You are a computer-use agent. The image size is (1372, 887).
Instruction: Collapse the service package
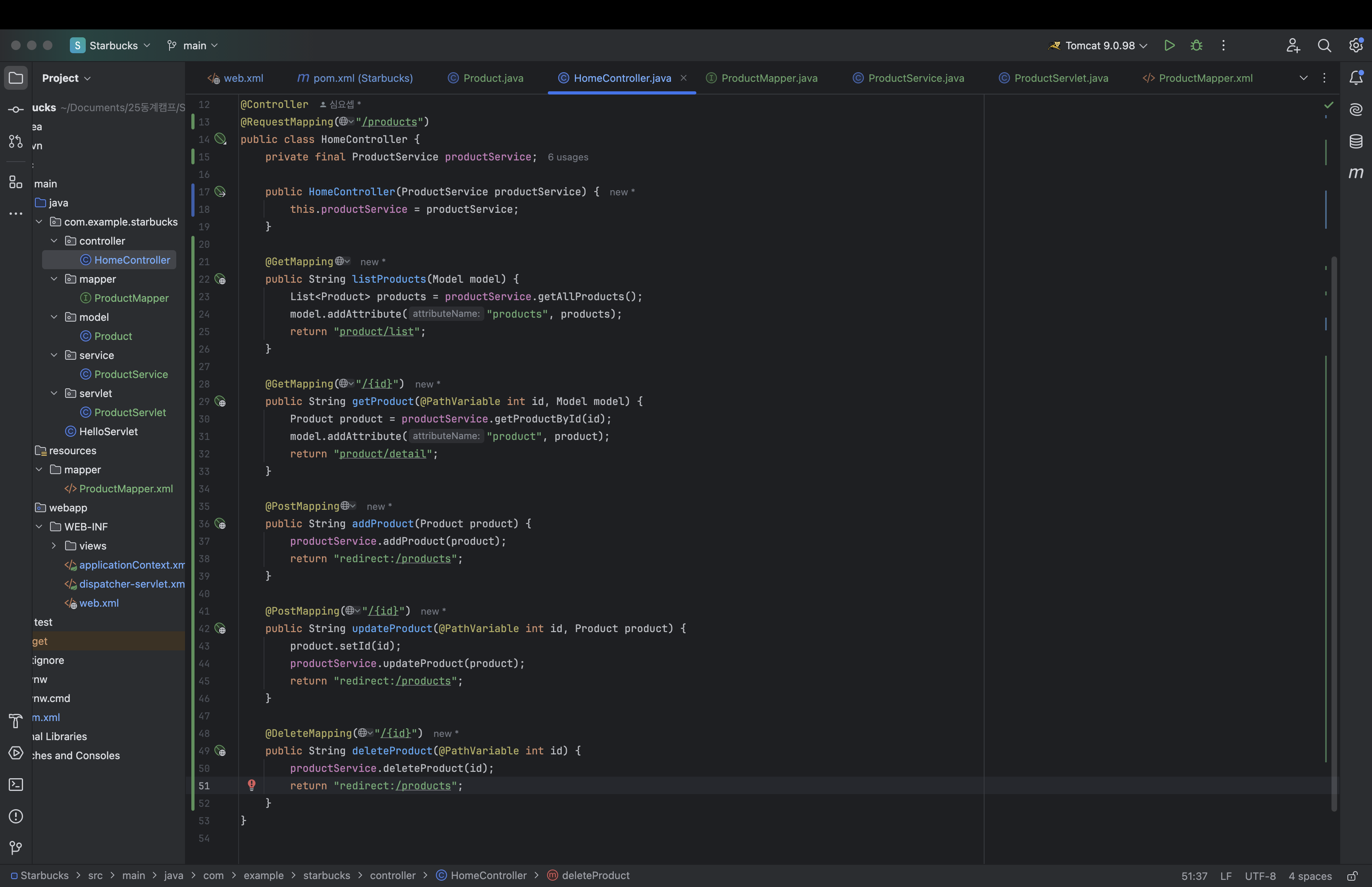click(x=54, y=355)
